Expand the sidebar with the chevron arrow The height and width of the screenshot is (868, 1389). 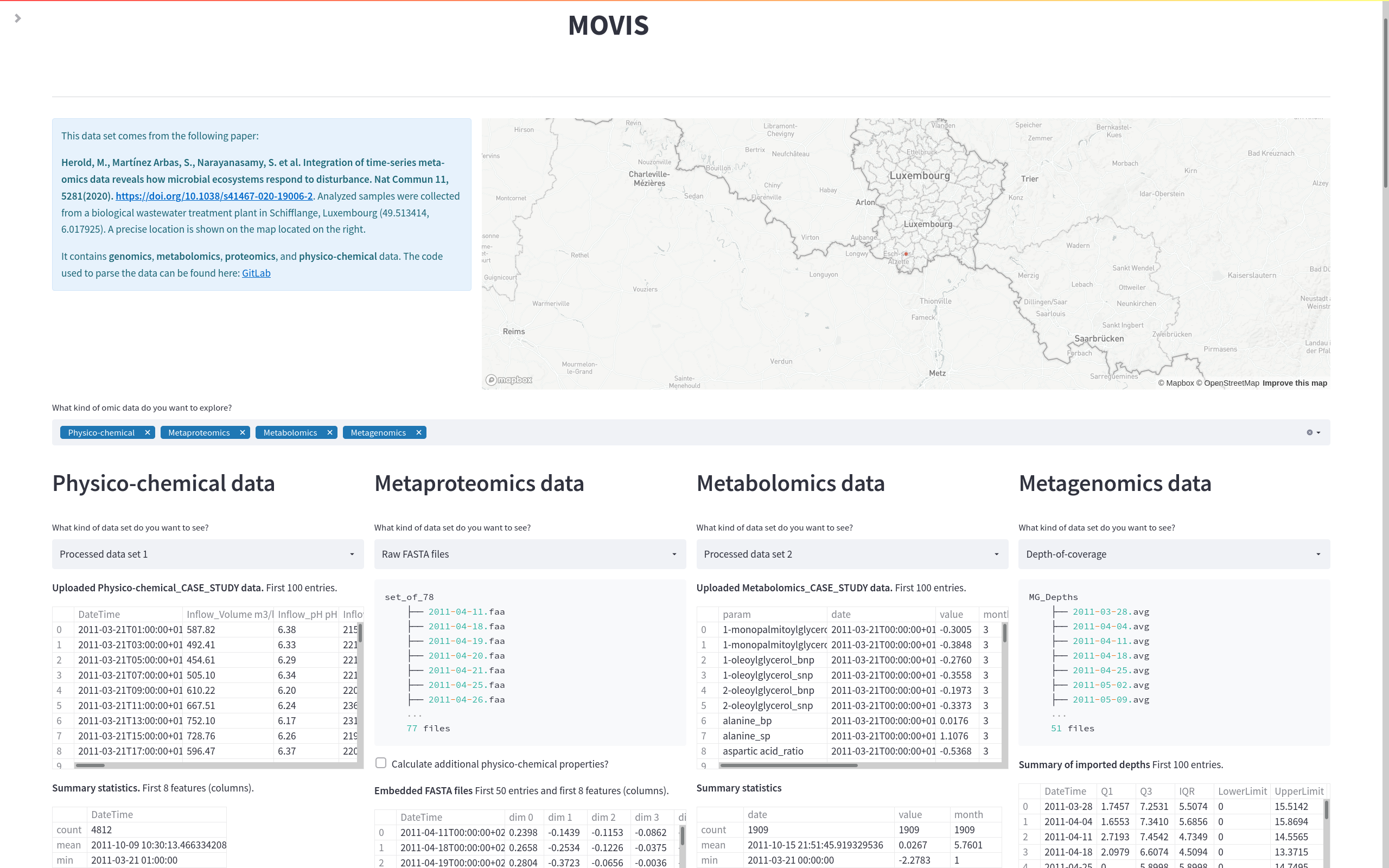18,18
